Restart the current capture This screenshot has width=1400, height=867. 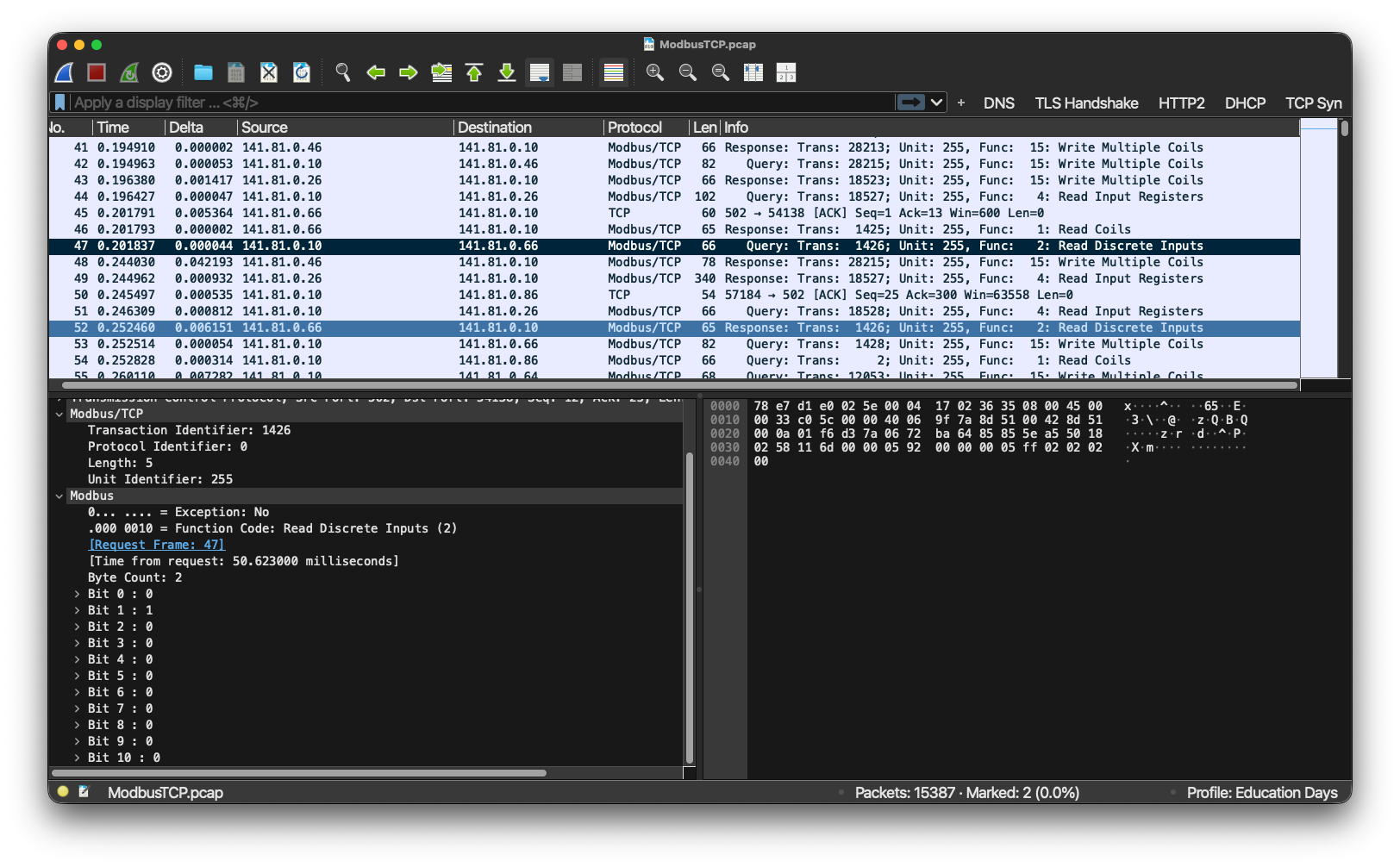(x=129, y=72)
